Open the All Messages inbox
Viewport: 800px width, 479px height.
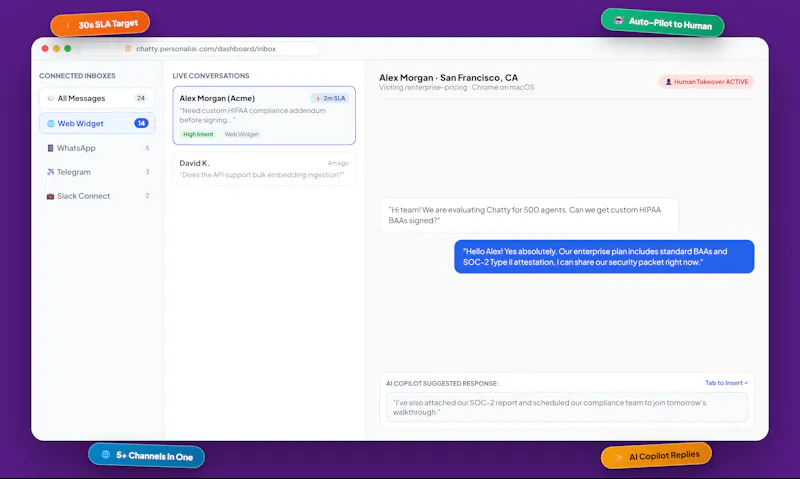(97, 98)
